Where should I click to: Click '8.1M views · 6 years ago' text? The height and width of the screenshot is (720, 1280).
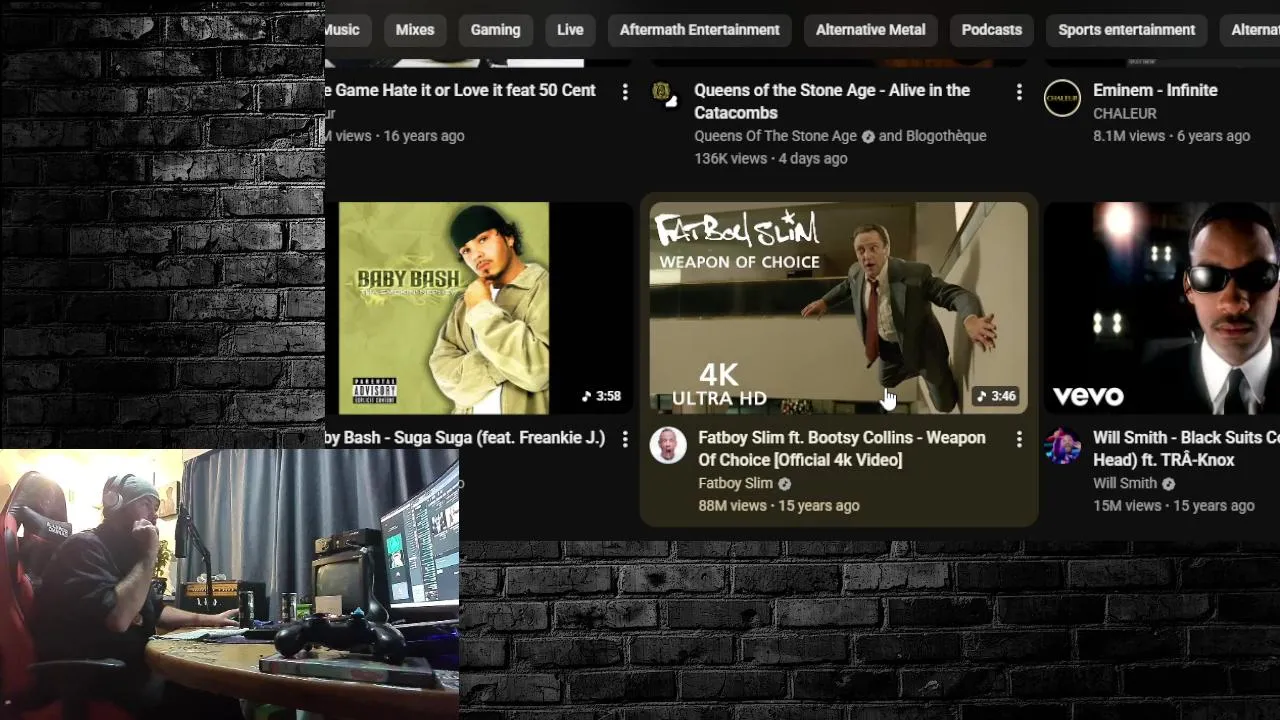pos(1172,136)
